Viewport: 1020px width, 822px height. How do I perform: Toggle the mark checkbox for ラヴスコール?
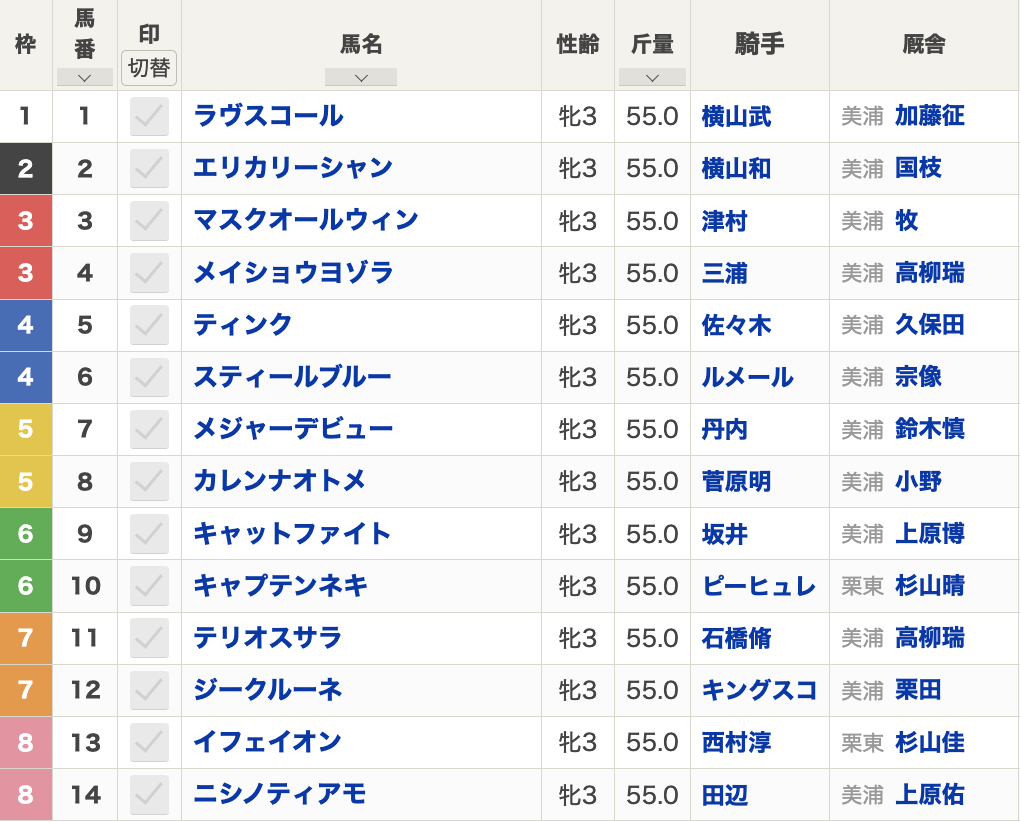coord(149,116)
